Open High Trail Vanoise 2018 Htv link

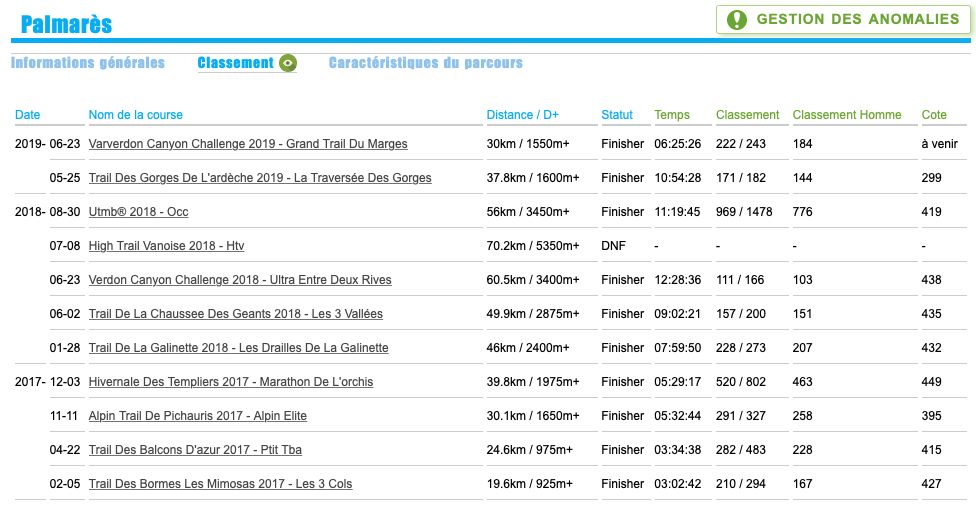tap(166, 246)
